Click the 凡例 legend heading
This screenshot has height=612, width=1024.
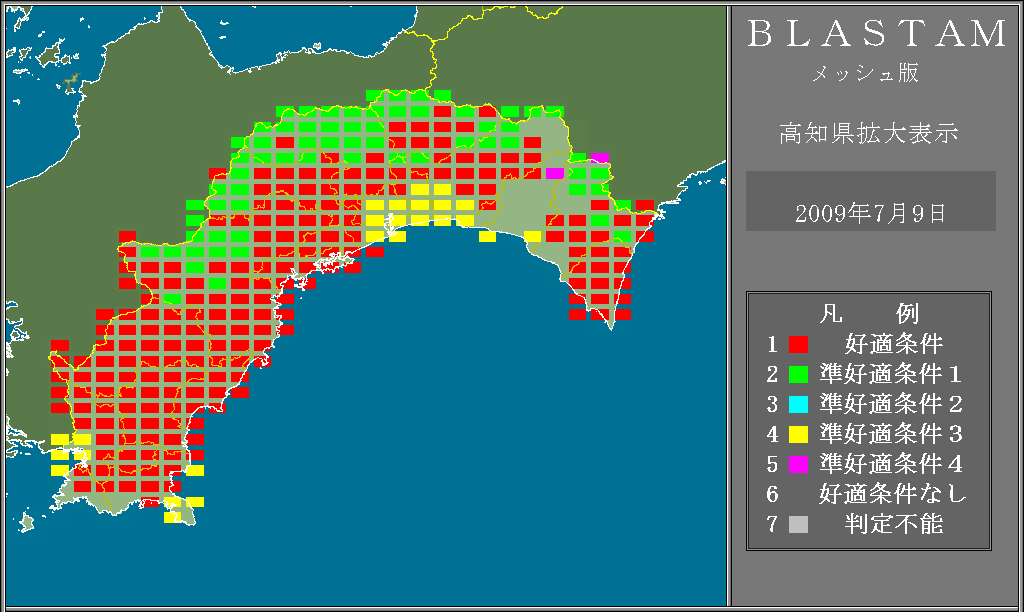coord(869,314)
